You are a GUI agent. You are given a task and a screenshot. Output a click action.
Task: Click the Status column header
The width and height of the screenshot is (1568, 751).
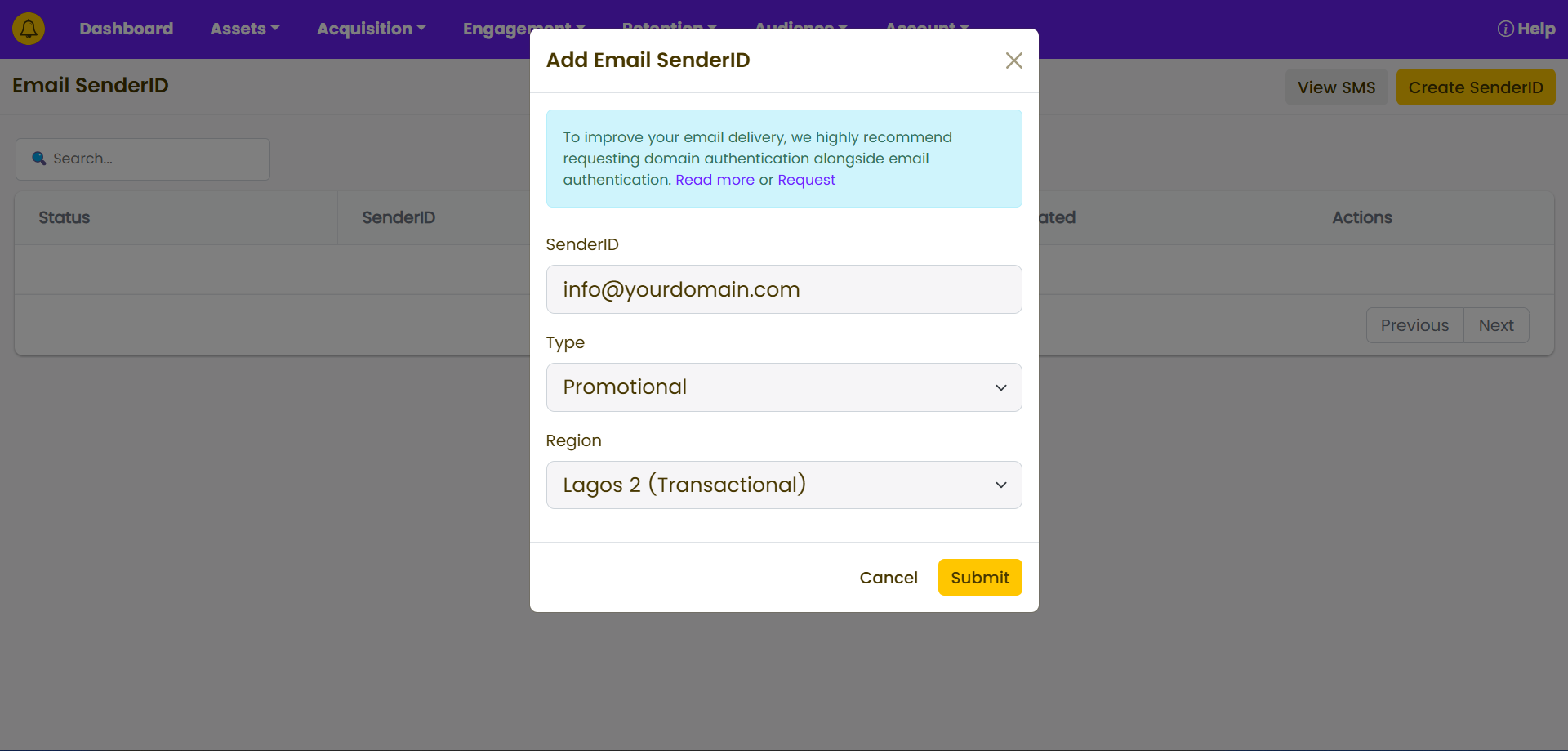coord(65,217)
